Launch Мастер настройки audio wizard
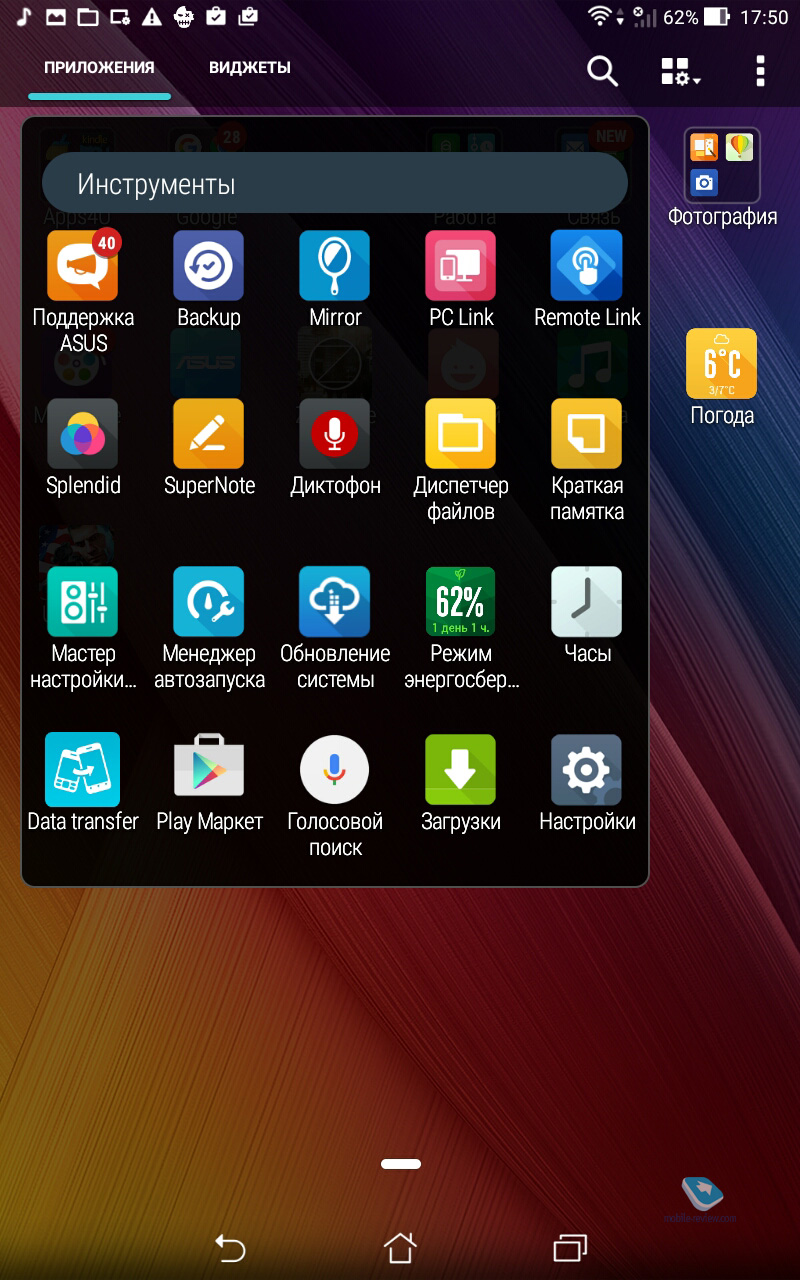Viewport: 800px width, 1280px height. (83, 602)
